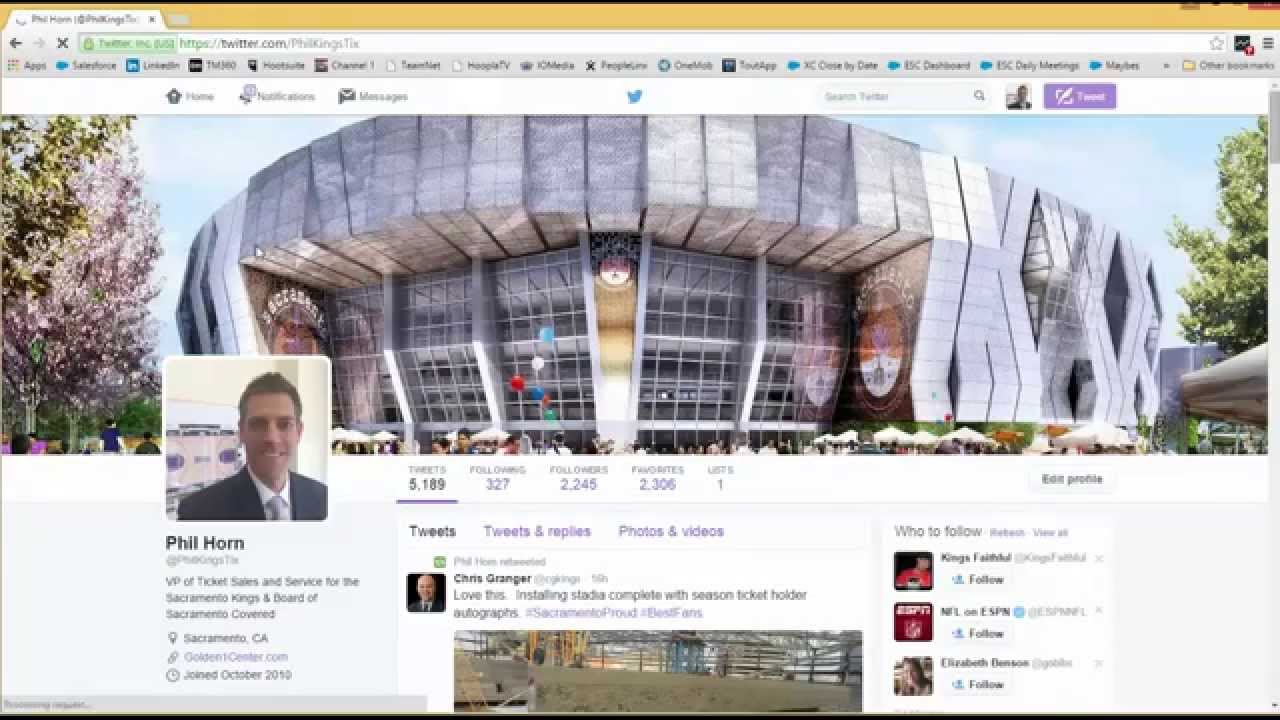Dismiss Kings Faithful follow suggestion
Screen dimensions: 1280x720
[1098, 558]
